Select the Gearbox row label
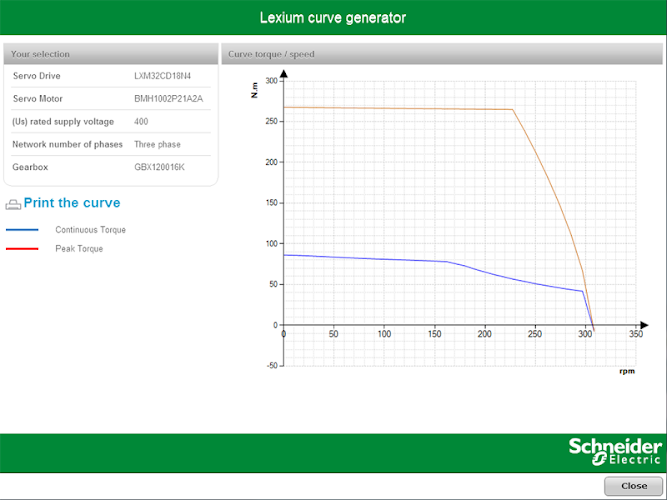This screenshot has width=667, height=500. [x=30, y=167]
